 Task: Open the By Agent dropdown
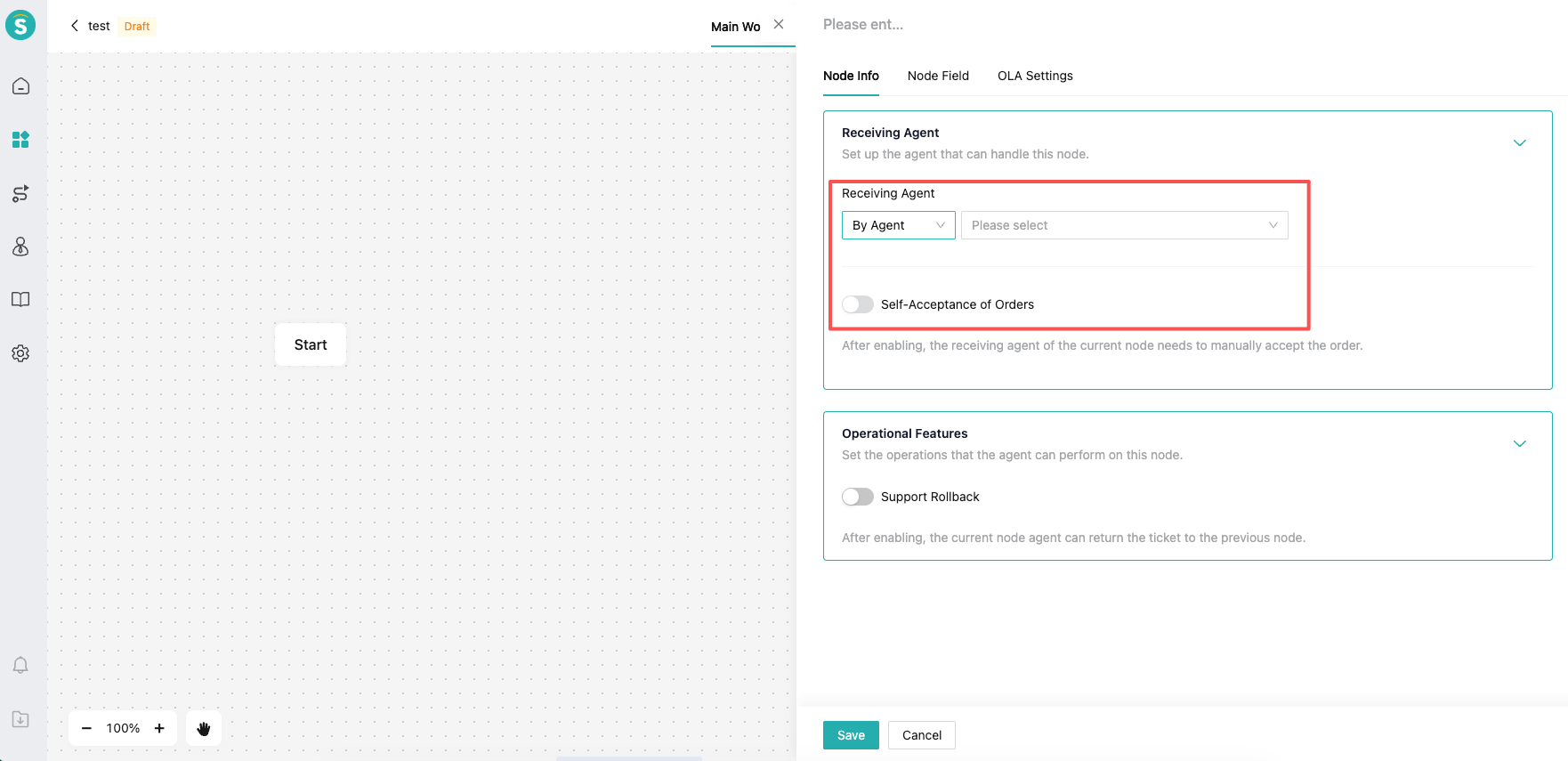tap(898, 225)
